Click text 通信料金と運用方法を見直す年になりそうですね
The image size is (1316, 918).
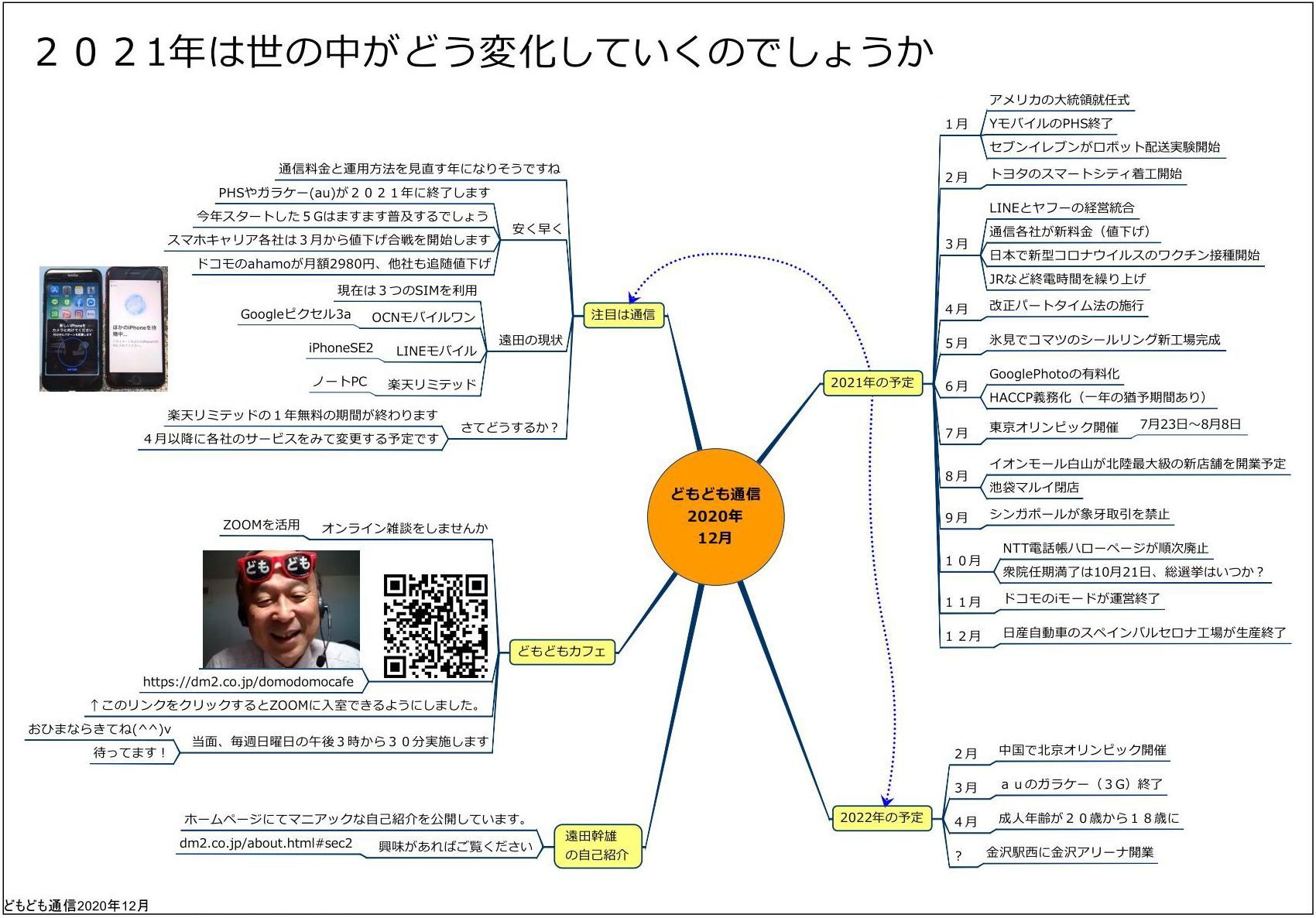tap(419, 169)
